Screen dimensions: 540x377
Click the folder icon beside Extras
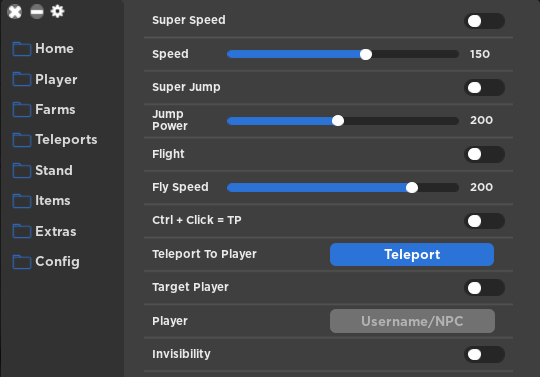(x=22, y=231)
